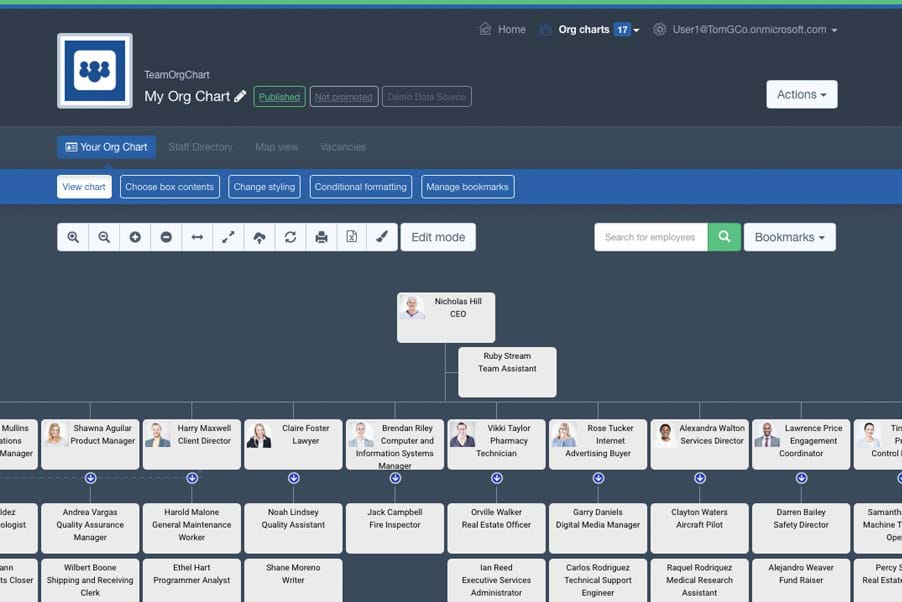Image resolution: width=902 pixels, height=602 pixels.
Task: Click the zoom in magnifier icon
Action: pos(73,237)
